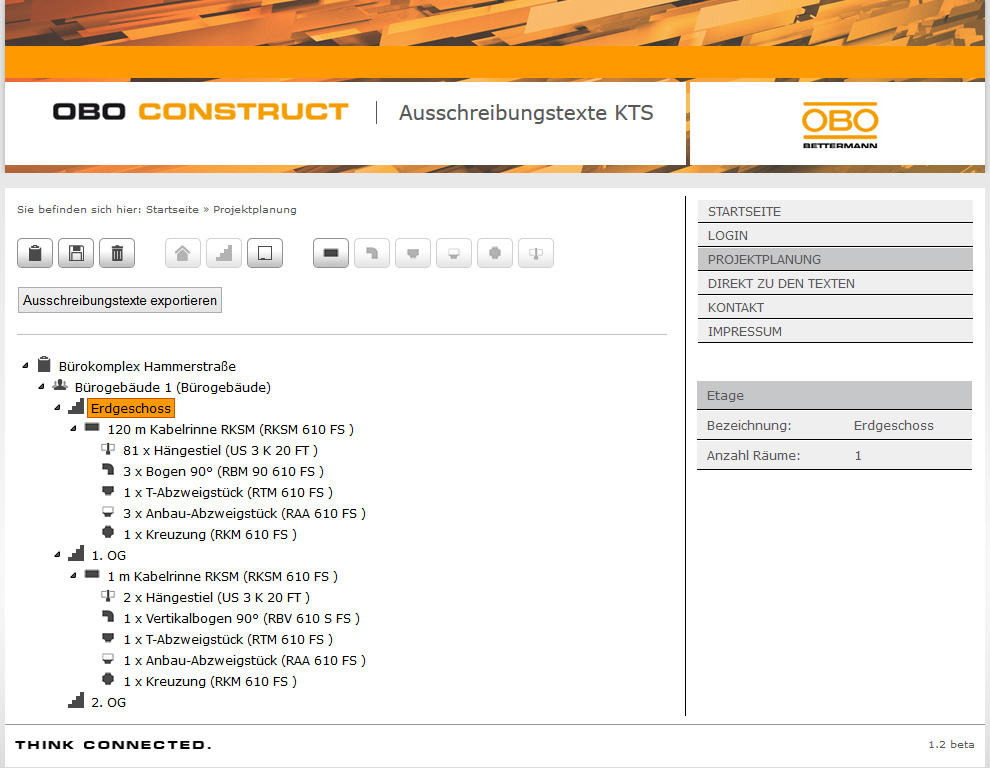This screenshot has height=768, width=990.
Task: Open the KONTAKT menu item
Action: point(835,308)
